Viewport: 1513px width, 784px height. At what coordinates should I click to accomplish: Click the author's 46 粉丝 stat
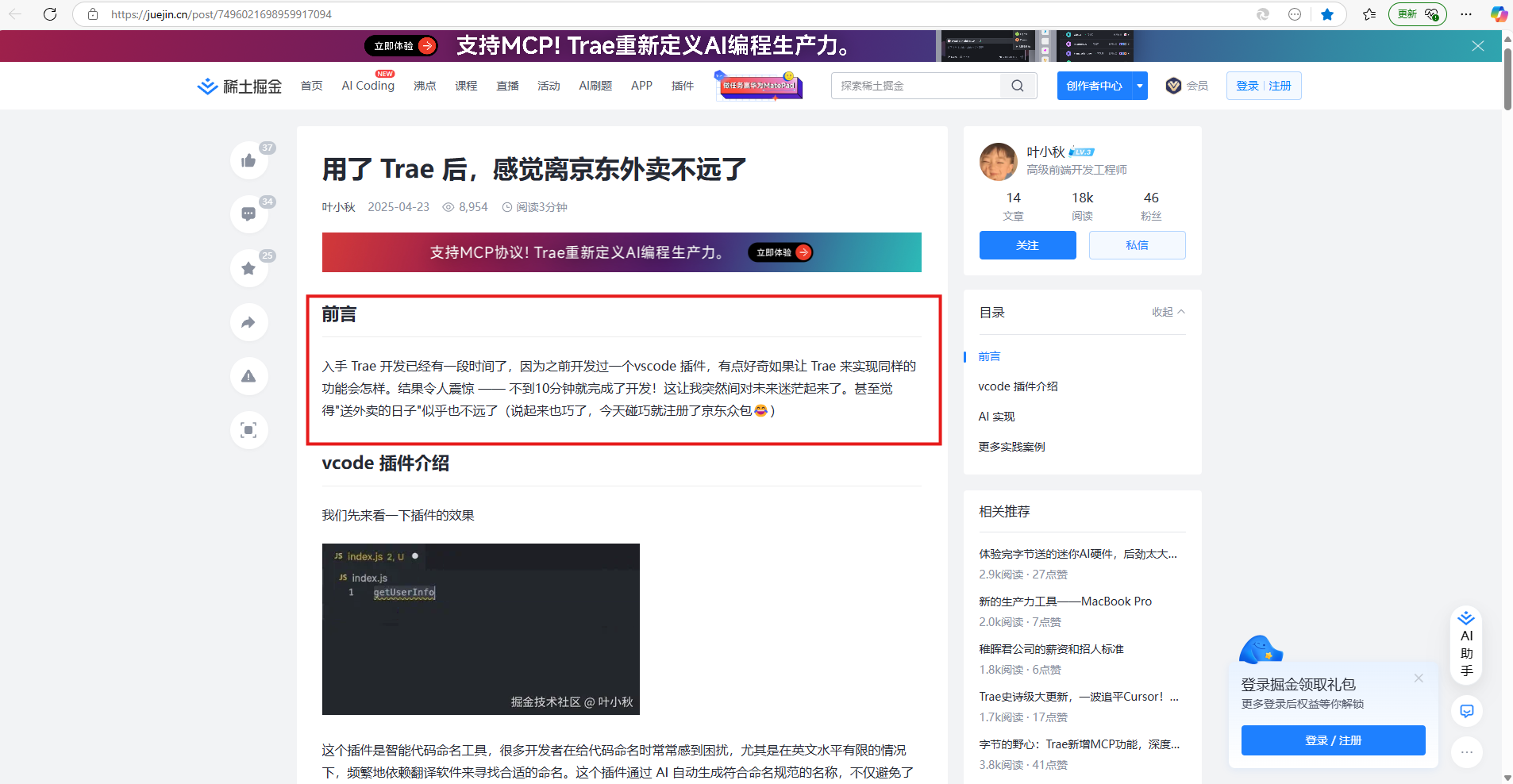click(x=1151, y=206)
